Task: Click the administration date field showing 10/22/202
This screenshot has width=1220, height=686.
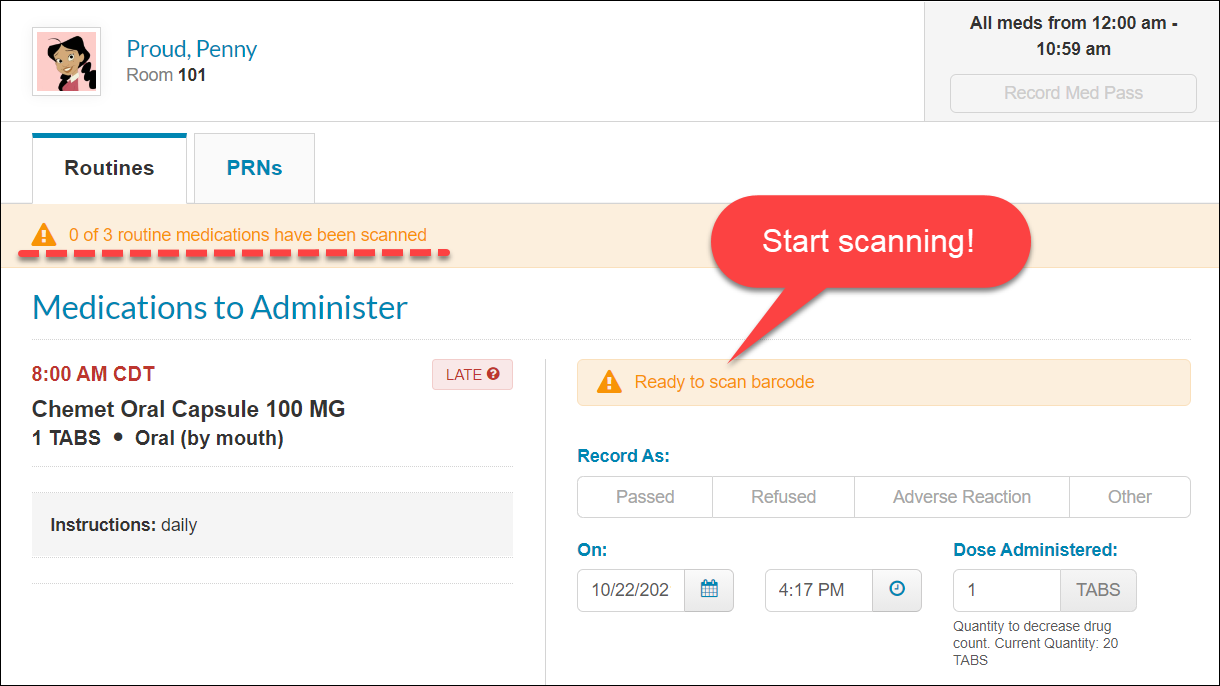Action: pyautogui.click(x=631, y=590)
